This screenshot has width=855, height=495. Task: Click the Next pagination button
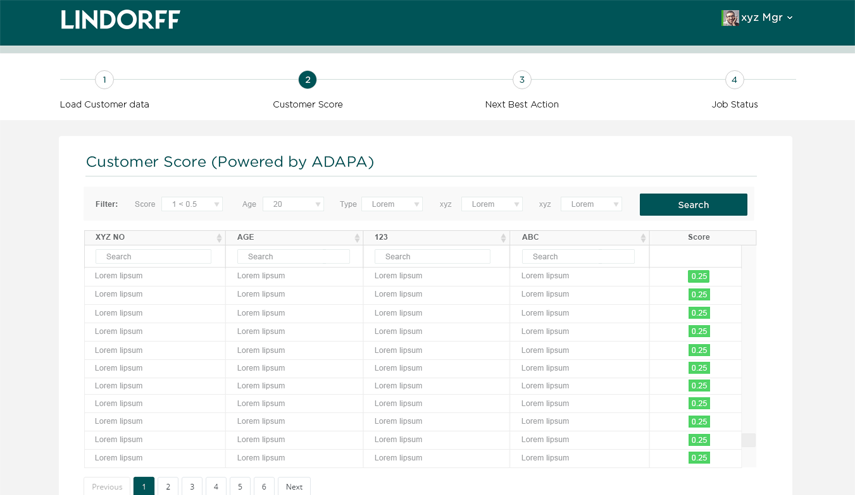[x=294, y=487]
